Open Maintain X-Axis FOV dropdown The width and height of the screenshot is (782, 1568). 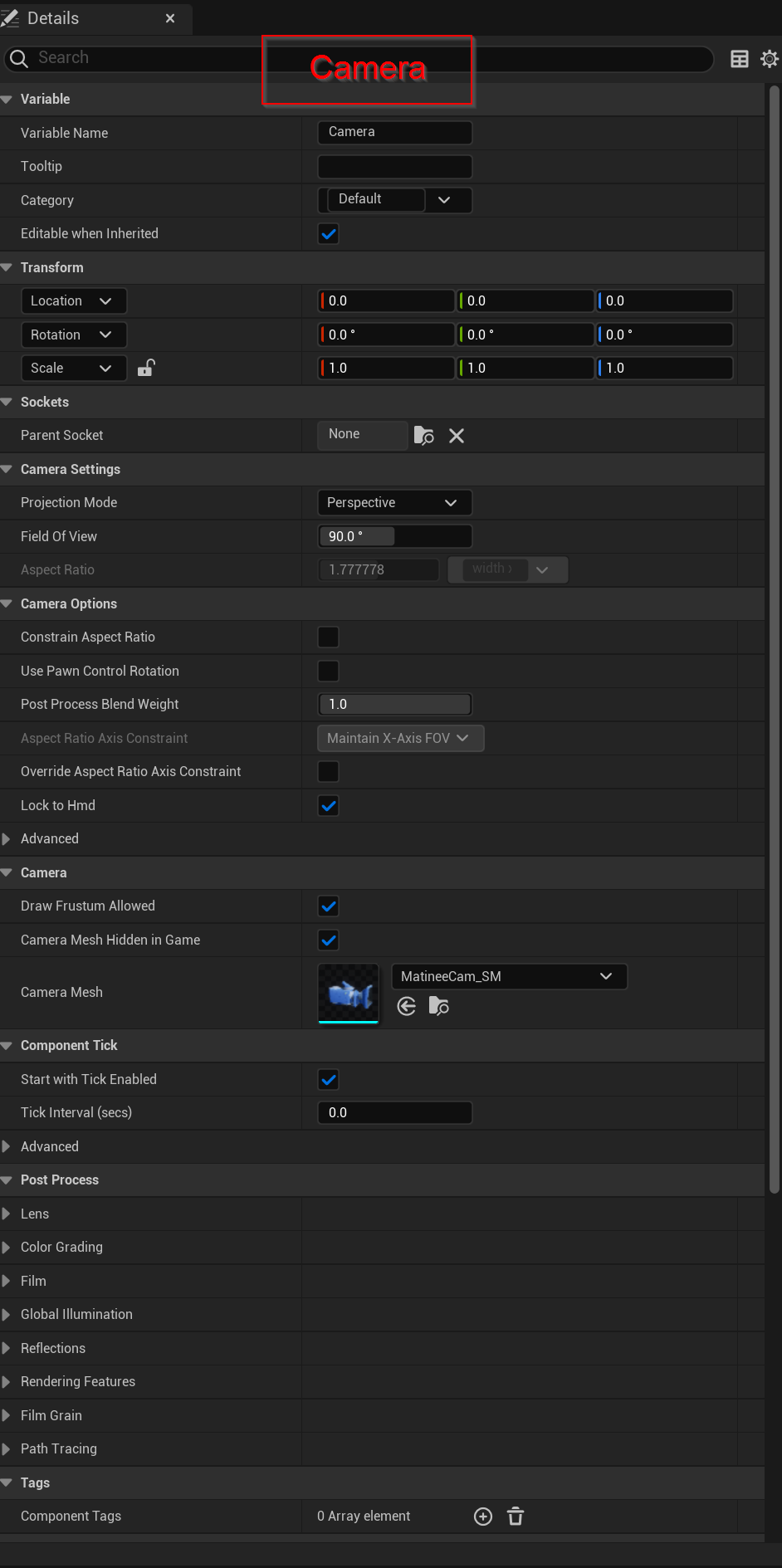click(401, 738)
